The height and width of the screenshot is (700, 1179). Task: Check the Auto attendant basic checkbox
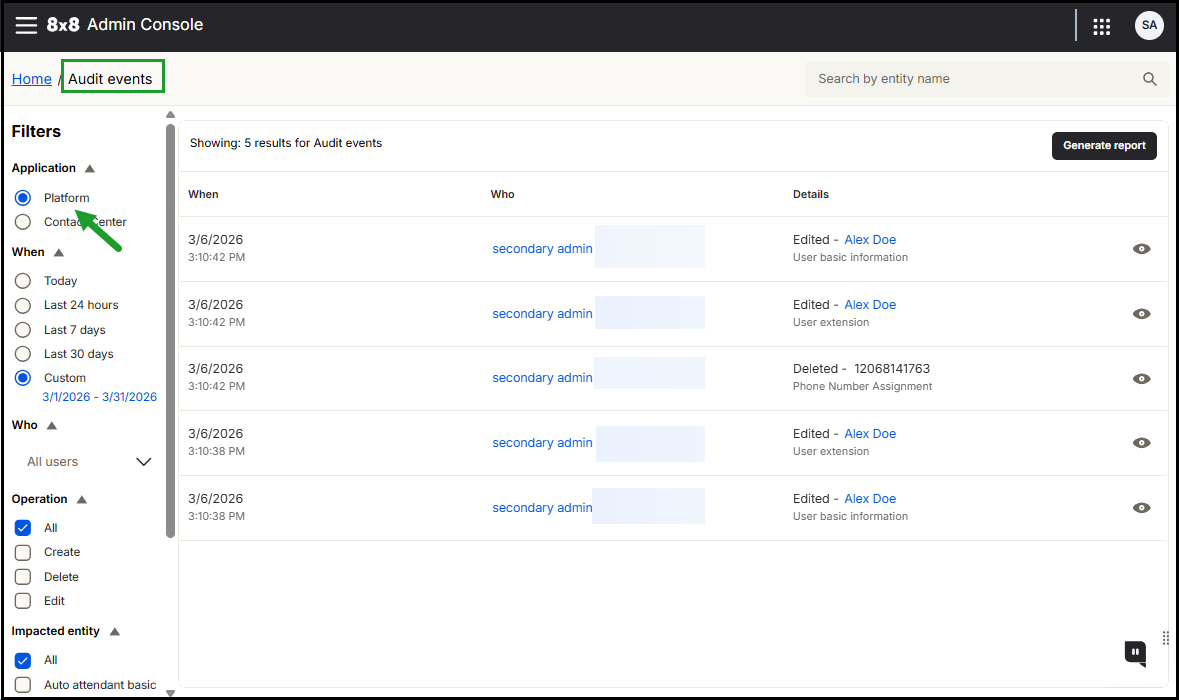point(23,685)
